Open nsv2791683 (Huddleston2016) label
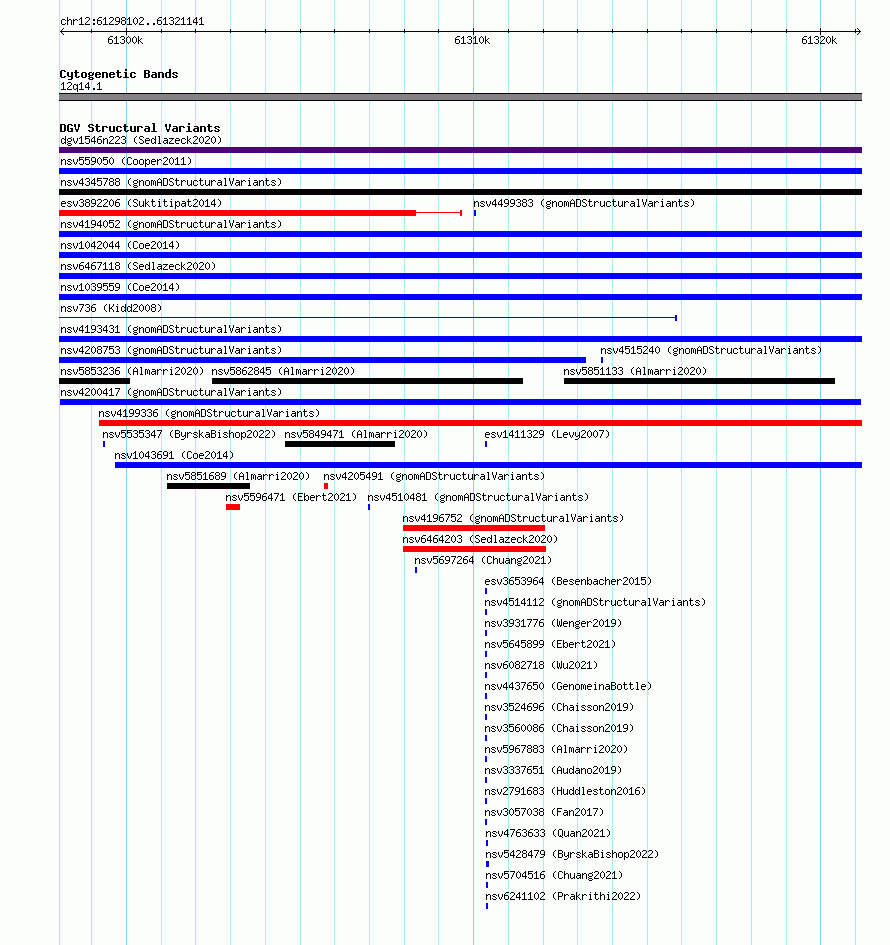Image resolution: width=890 pixels, height=945 pixels. (565, 792)
